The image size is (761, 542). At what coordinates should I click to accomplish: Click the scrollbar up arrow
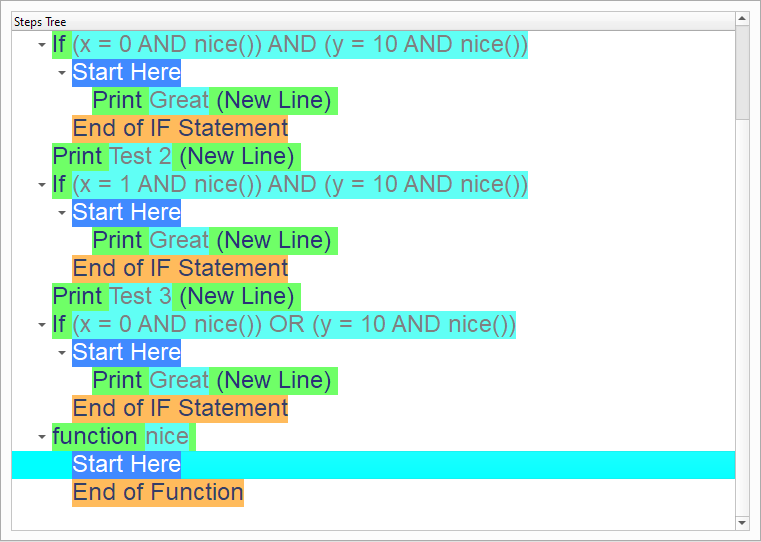tap(742, 19)
